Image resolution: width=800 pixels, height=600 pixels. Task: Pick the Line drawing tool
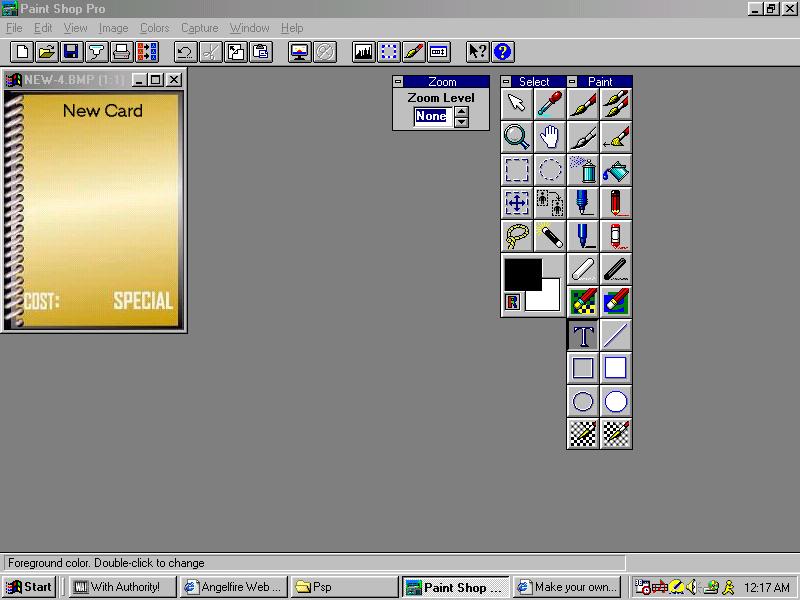click(616, 336)
